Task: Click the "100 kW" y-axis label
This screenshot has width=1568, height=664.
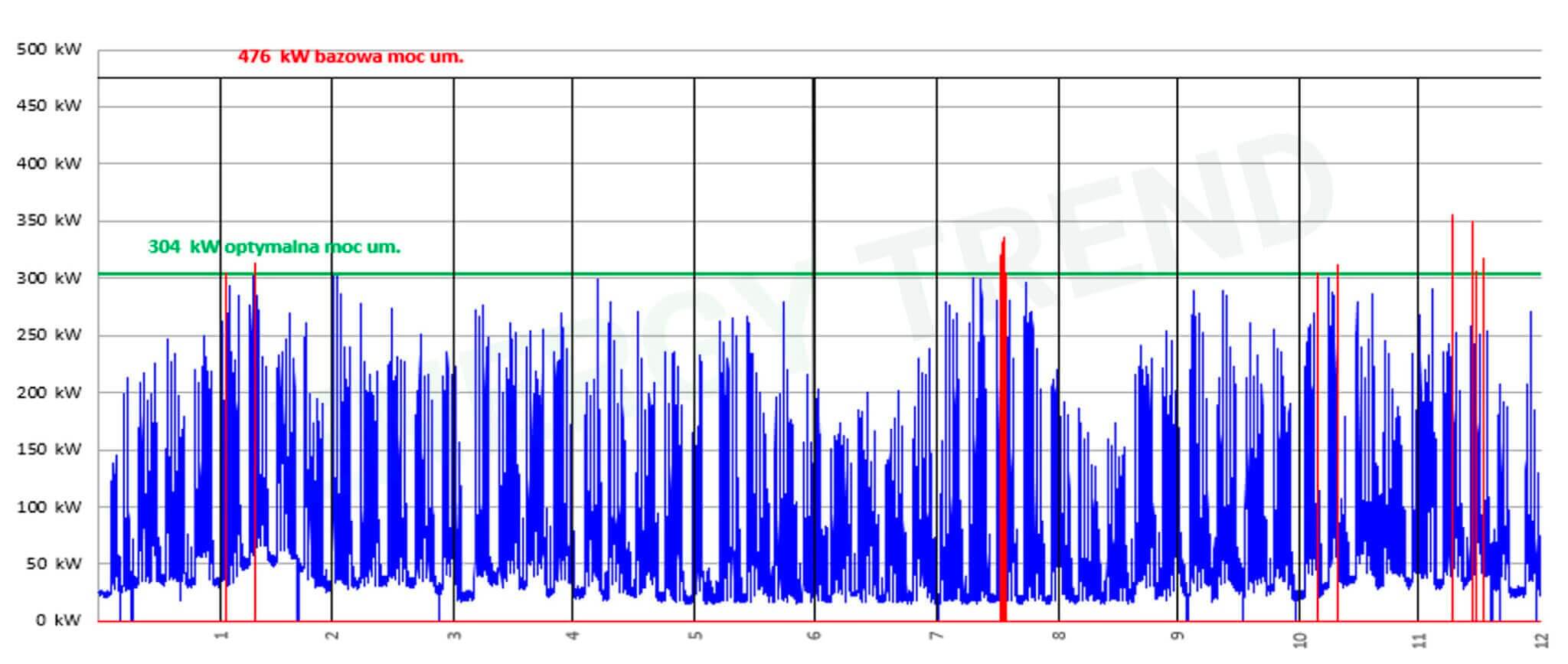Action: [x=48, y=507]
